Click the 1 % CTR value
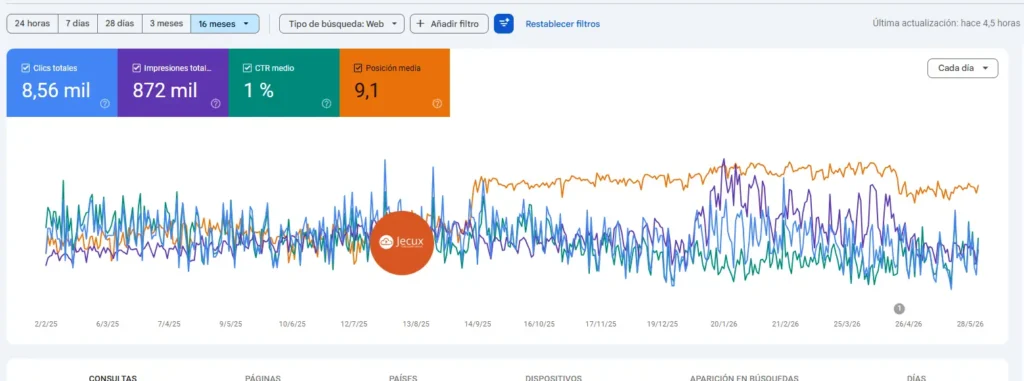The image size is (1024, 381). click(x=259, y=90)
